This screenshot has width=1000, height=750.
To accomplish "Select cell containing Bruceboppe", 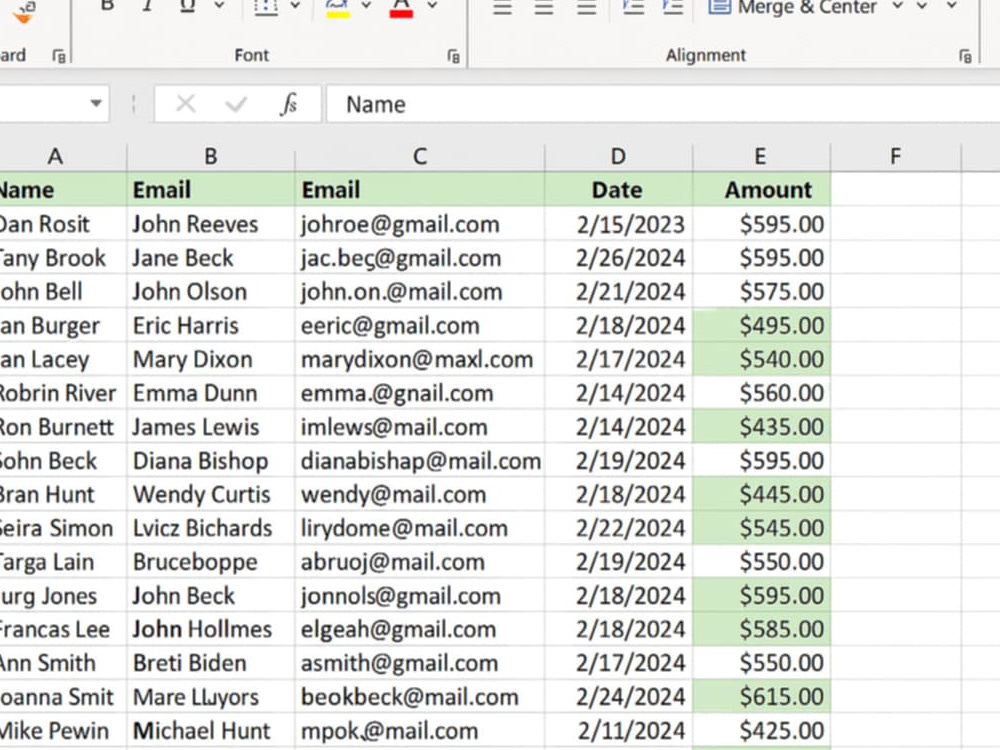I will [x=210, y=562].
